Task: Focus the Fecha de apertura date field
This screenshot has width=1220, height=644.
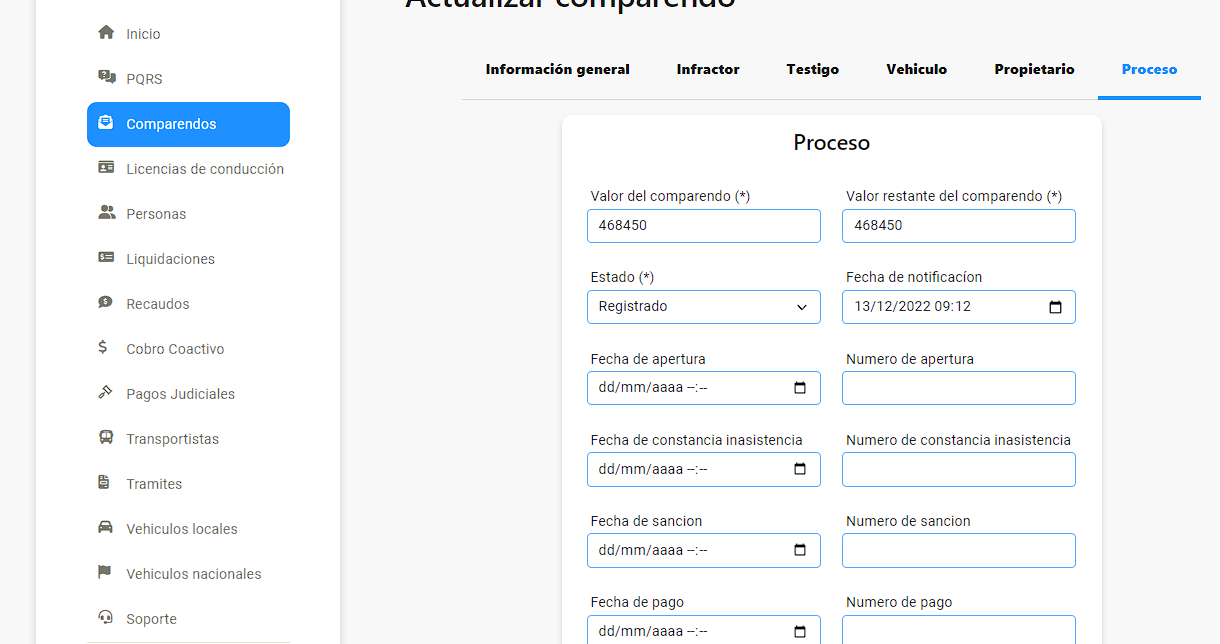Action: point(704,388)
